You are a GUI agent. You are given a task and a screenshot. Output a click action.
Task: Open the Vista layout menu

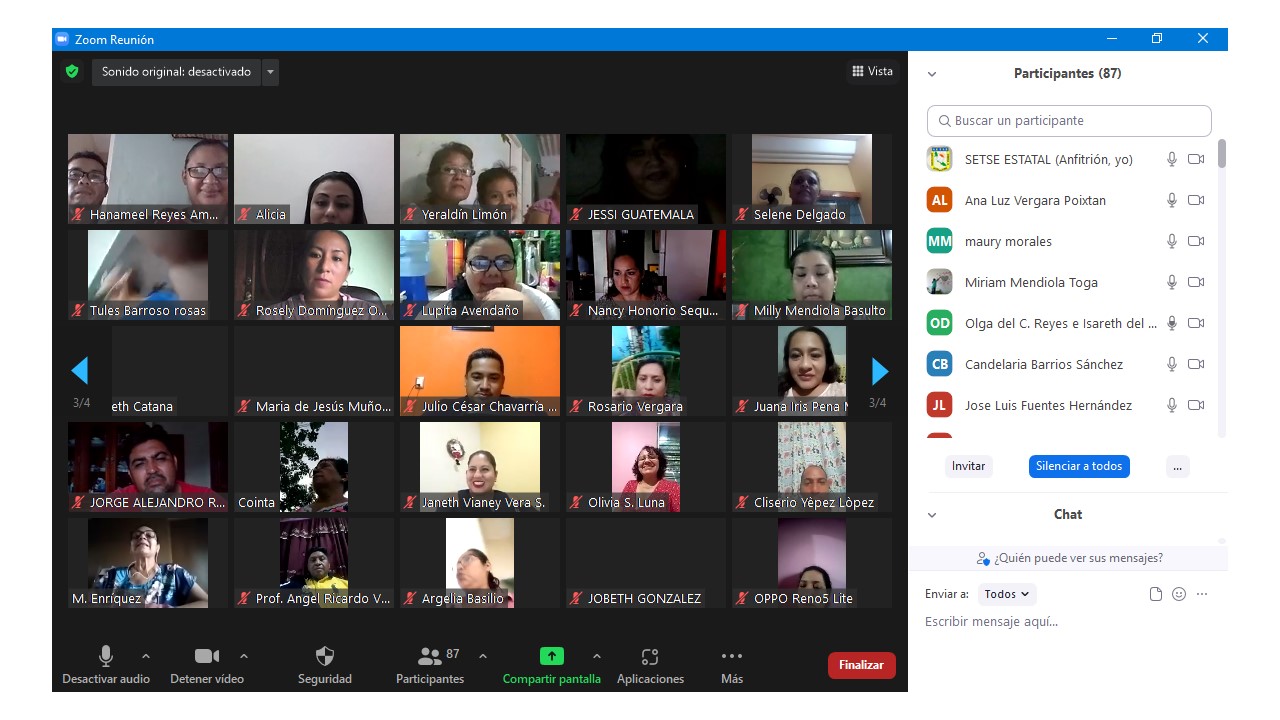pos(872,71)
